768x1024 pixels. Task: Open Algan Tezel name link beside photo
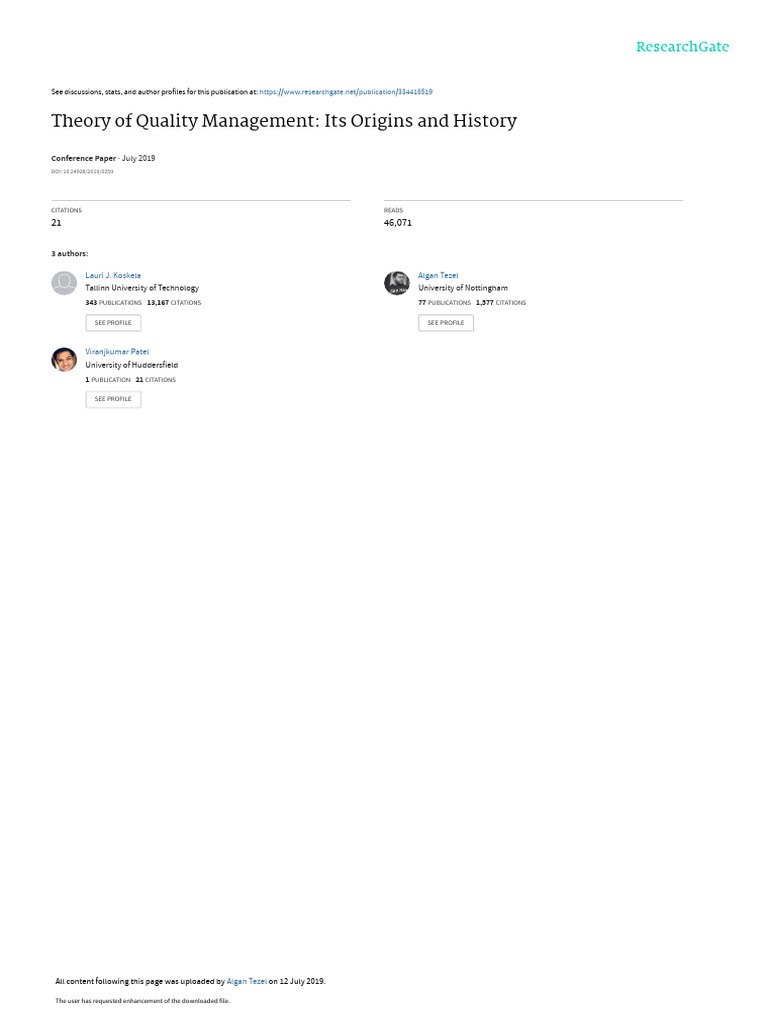438,275
